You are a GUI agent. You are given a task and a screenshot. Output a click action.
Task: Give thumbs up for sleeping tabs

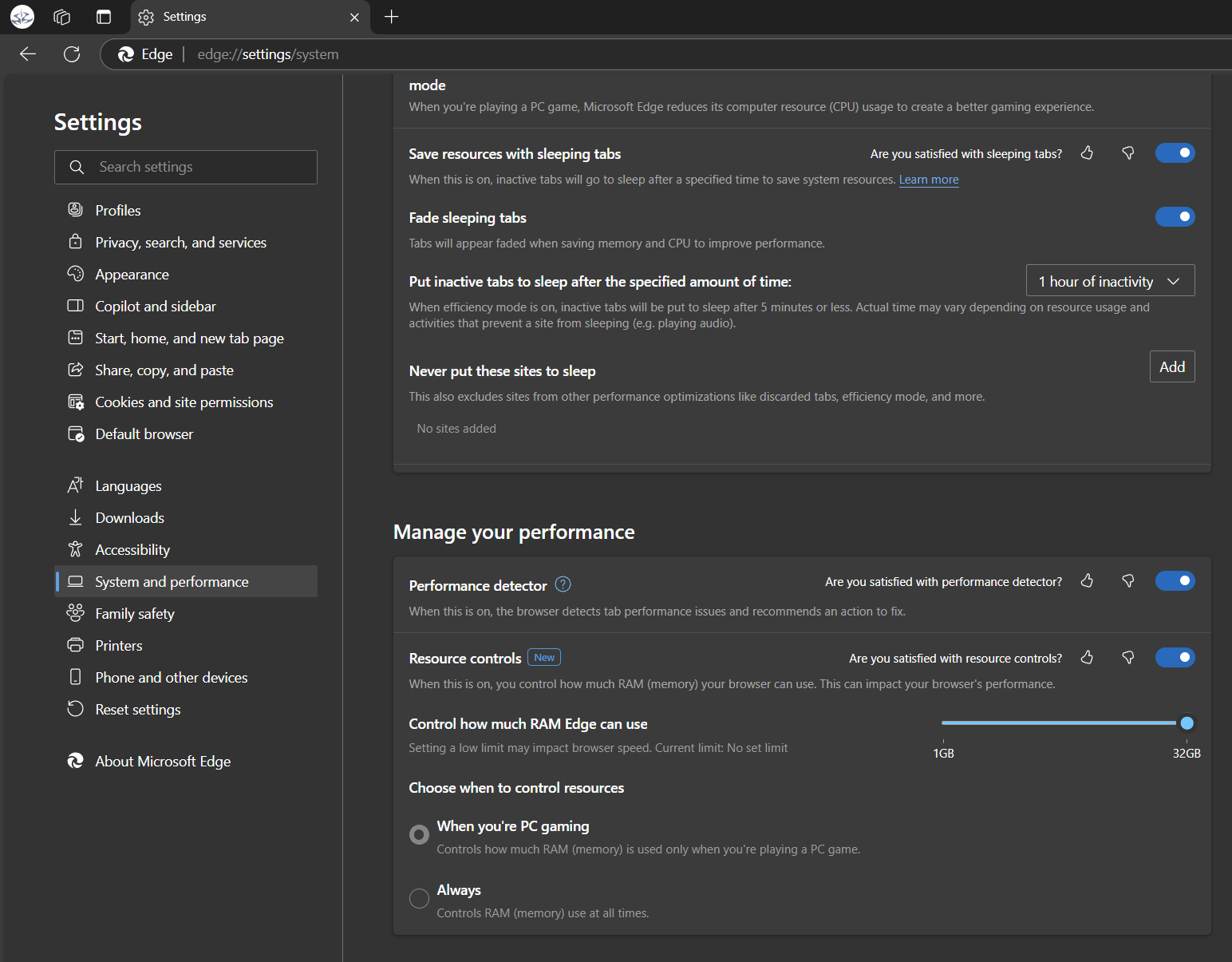click(1087, 152)
